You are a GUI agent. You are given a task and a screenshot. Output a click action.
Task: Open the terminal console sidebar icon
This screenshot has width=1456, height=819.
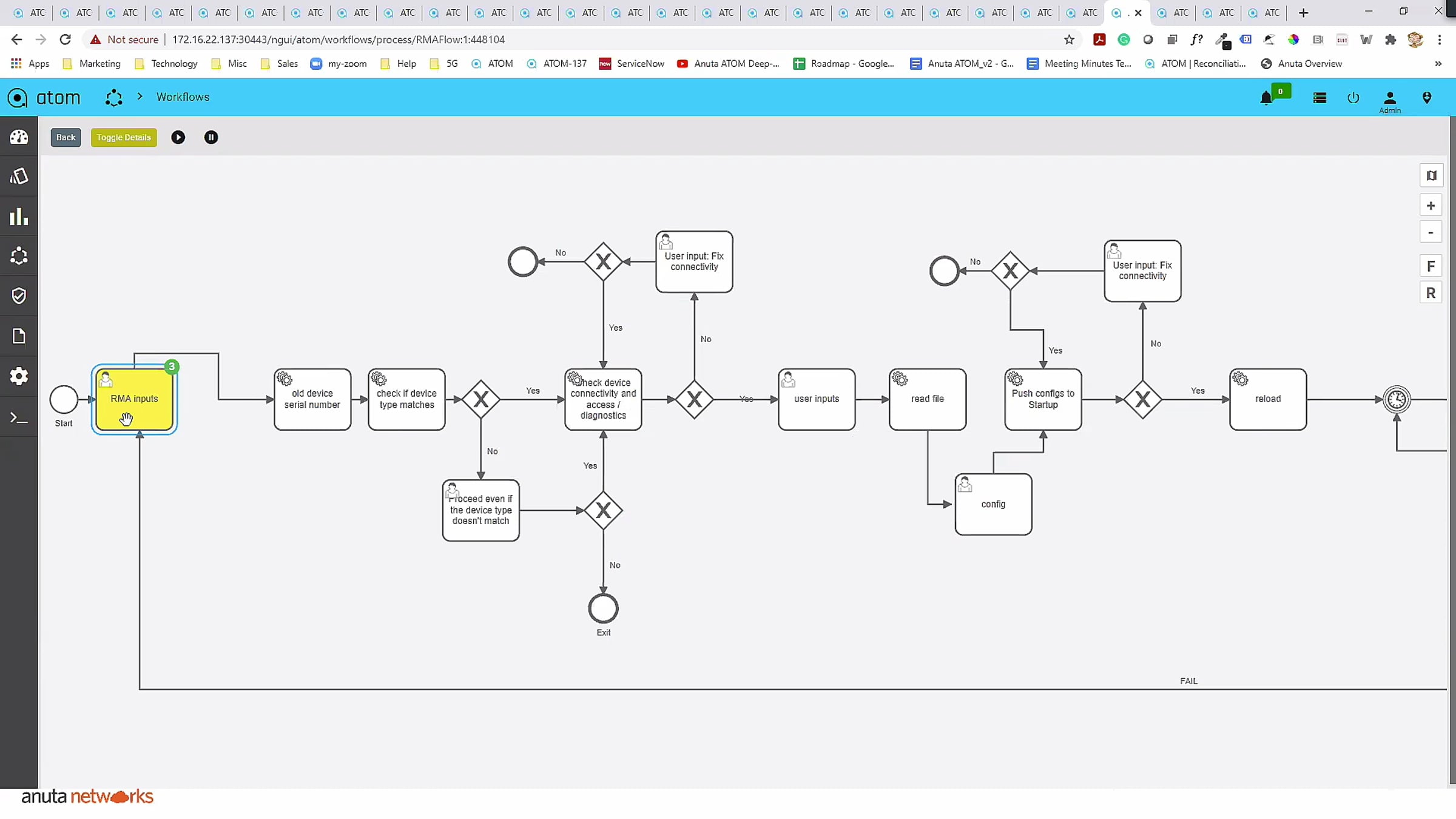(x=19, y=417)
